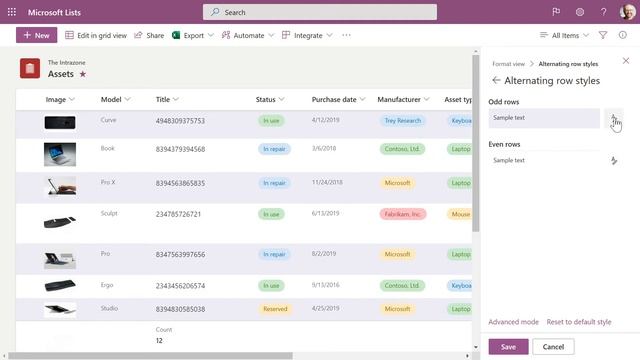
Task: Click the Advanced mode link
Action: (x=513, y=322)
